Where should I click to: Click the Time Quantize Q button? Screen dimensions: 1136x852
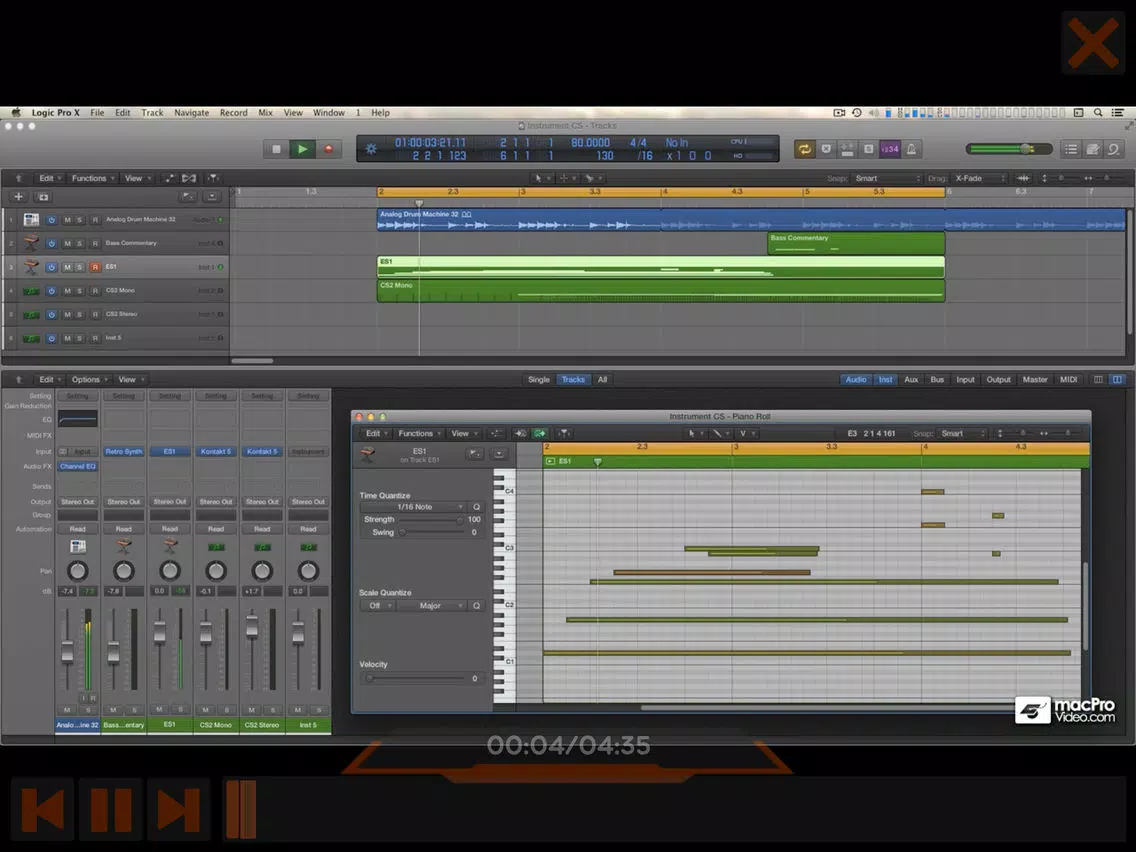pyautogui.click(x=476, y=507)
